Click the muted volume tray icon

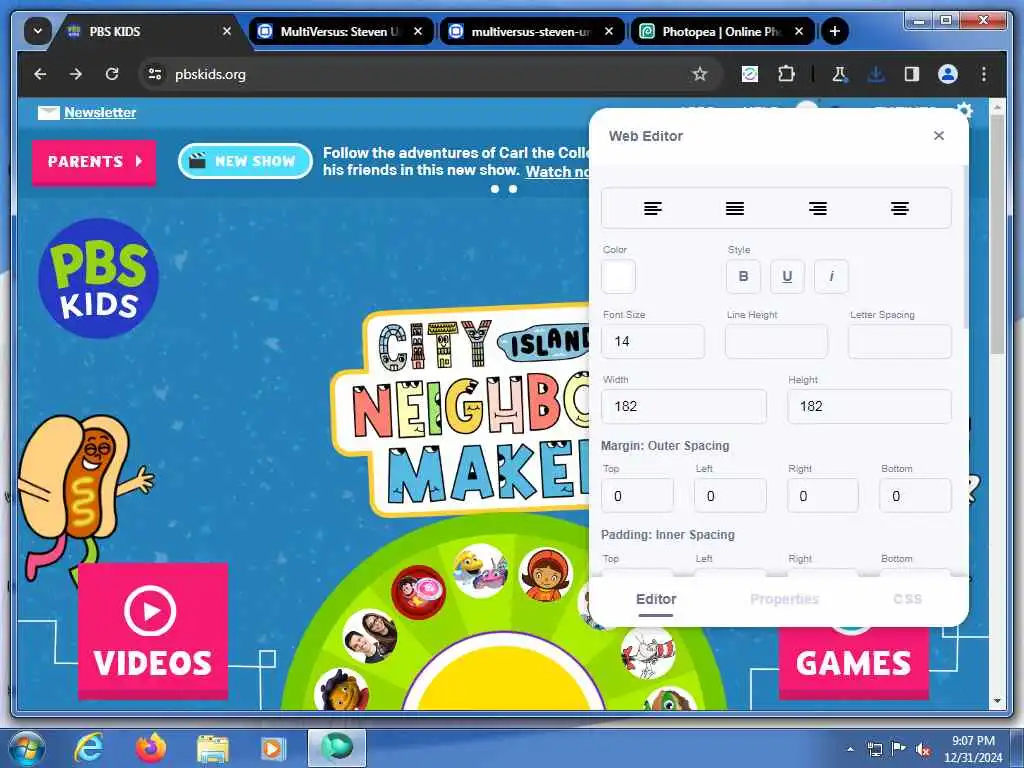click(x=923, y=750)
